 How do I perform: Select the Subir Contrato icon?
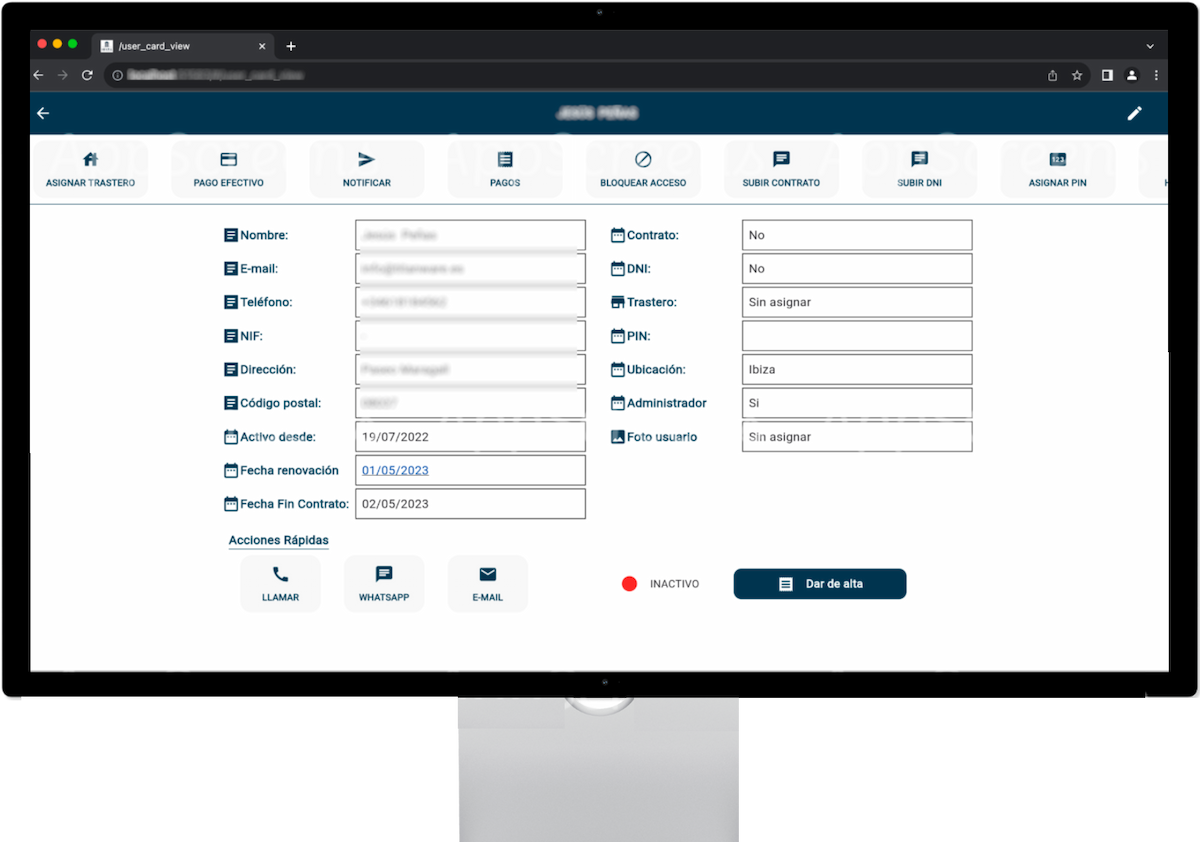[x=781, y=159]
